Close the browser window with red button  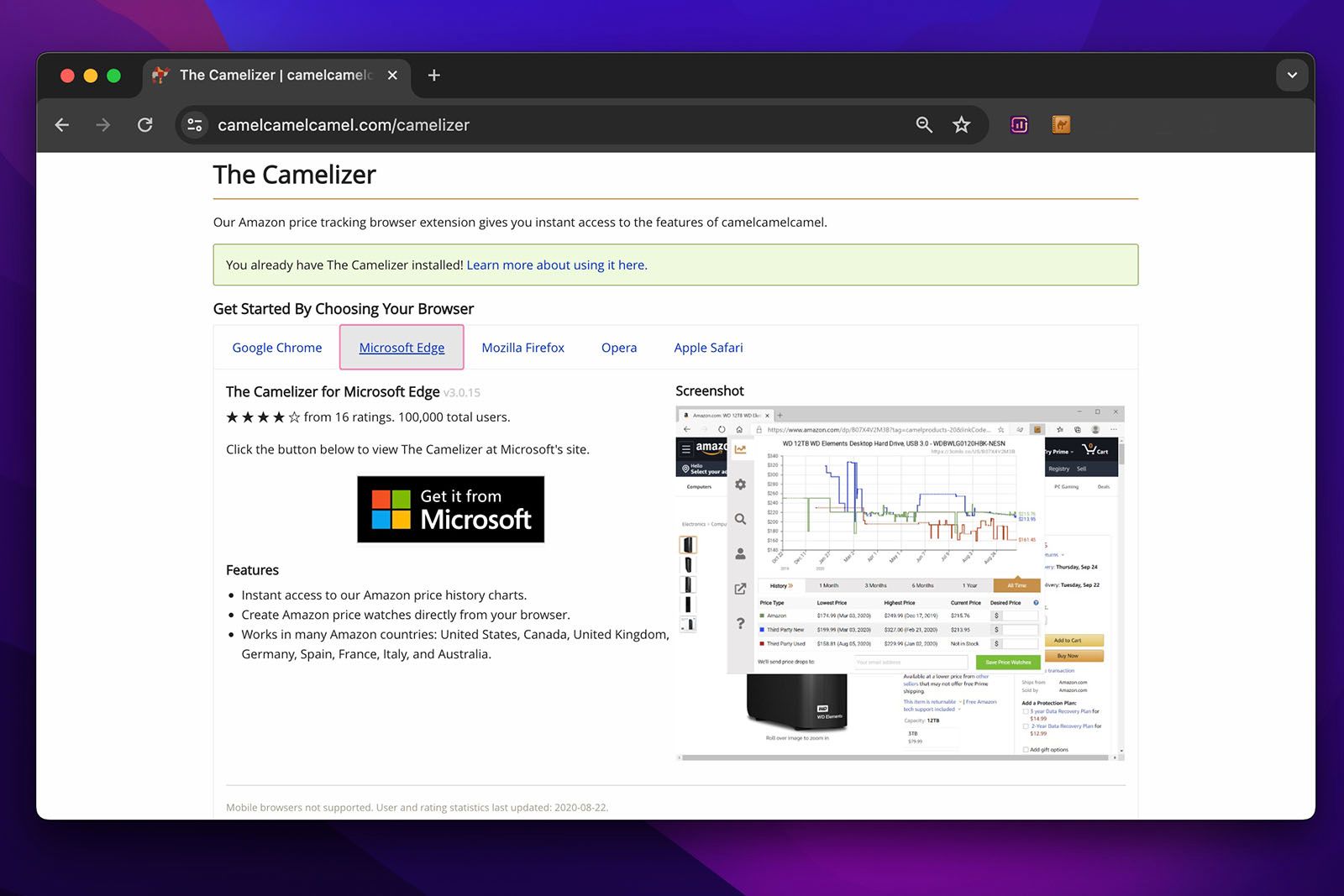[67, 76]
